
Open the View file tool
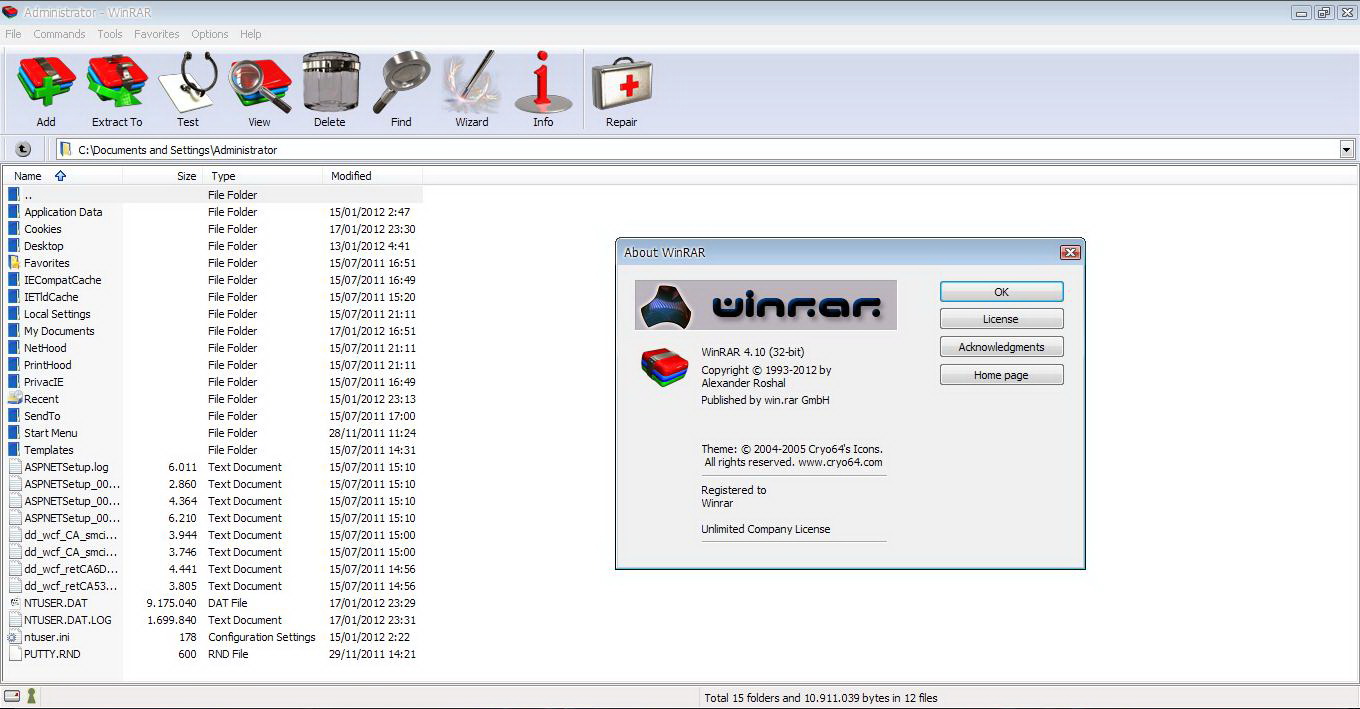259,88
